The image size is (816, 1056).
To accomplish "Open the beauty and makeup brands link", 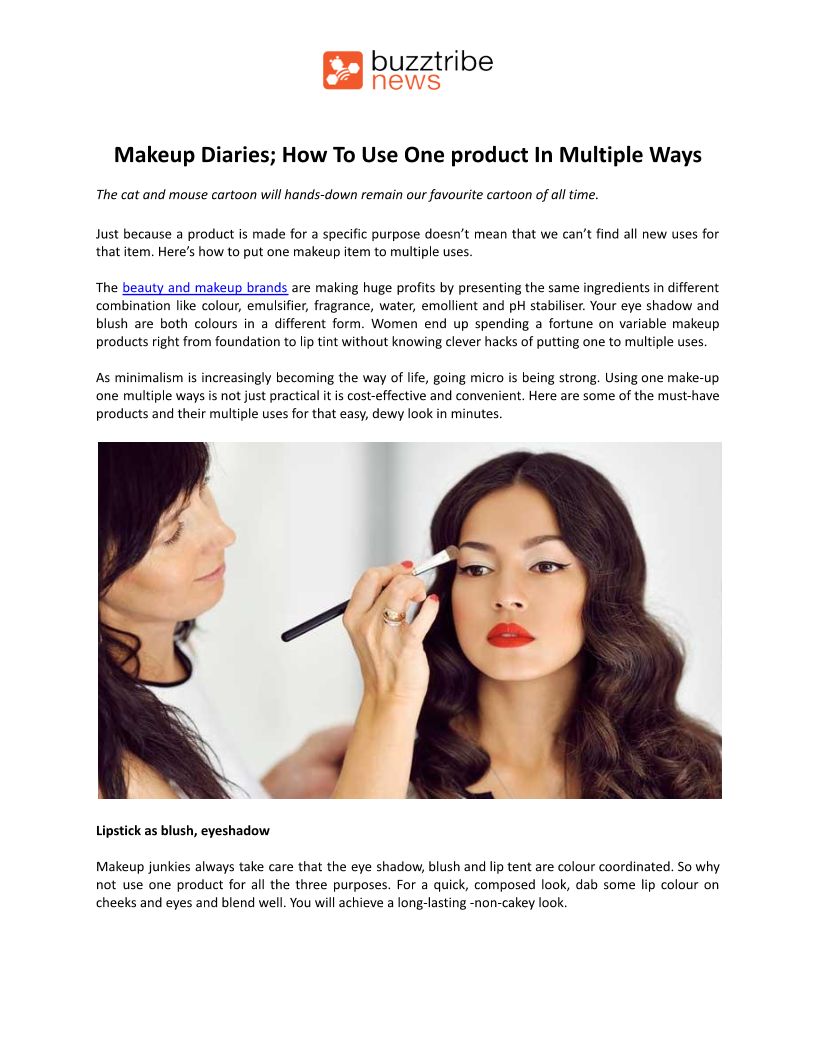I will 205,288.
